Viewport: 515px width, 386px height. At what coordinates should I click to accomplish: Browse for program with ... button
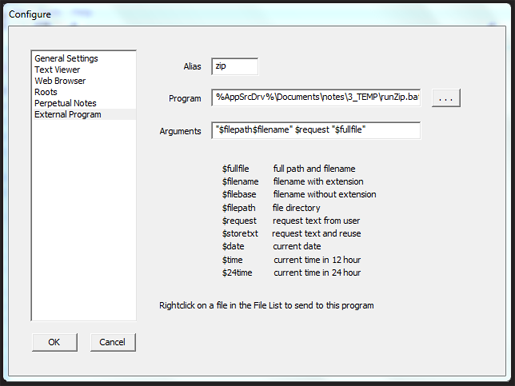click(446, 98)
